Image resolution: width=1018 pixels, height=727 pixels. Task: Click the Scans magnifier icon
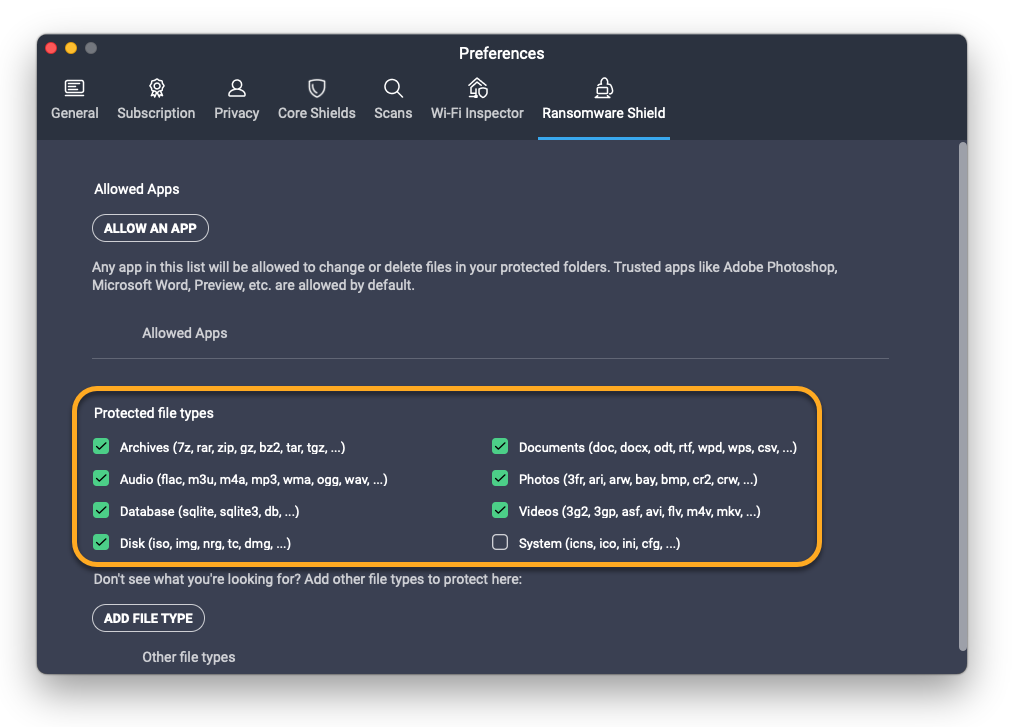[393, 88]
